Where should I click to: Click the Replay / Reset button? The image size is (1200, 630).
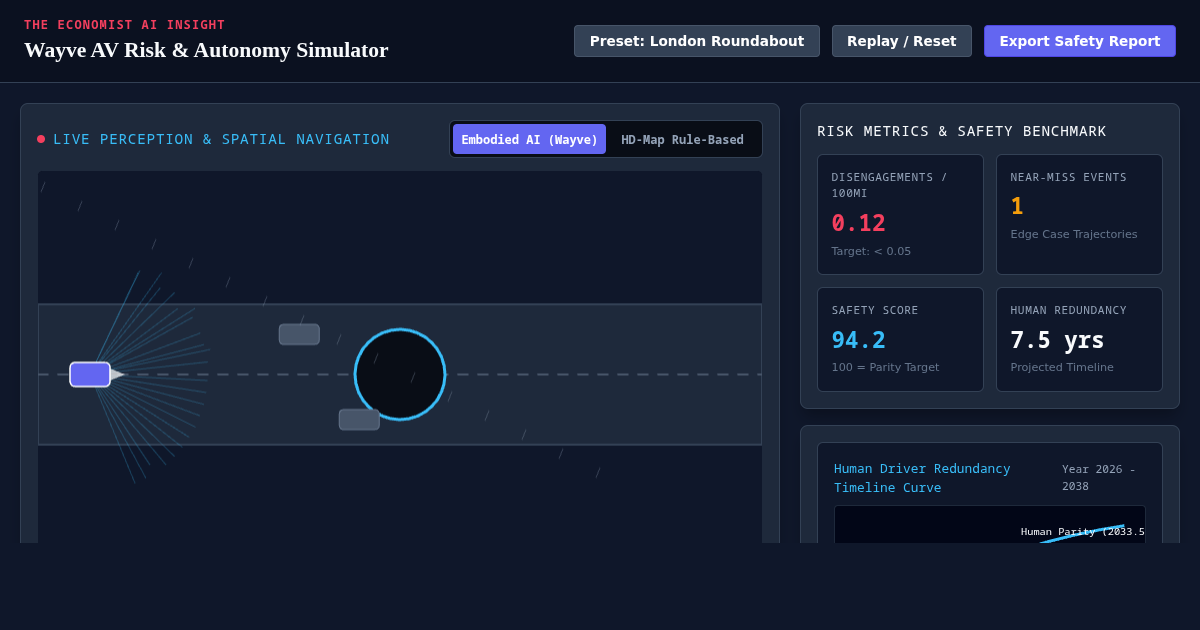tap(901, 41)
